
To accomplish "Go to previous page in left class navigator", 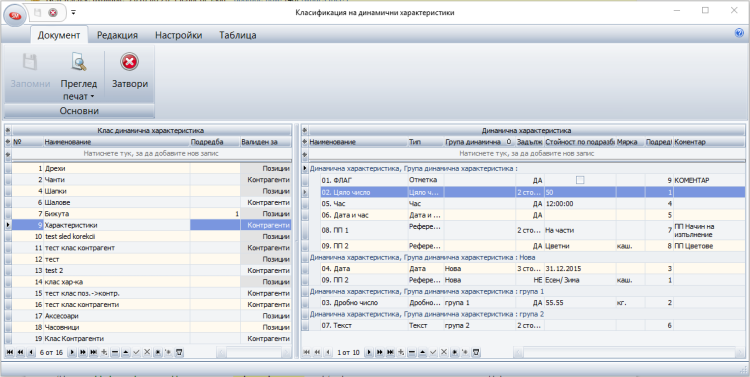I will (20, 353).
